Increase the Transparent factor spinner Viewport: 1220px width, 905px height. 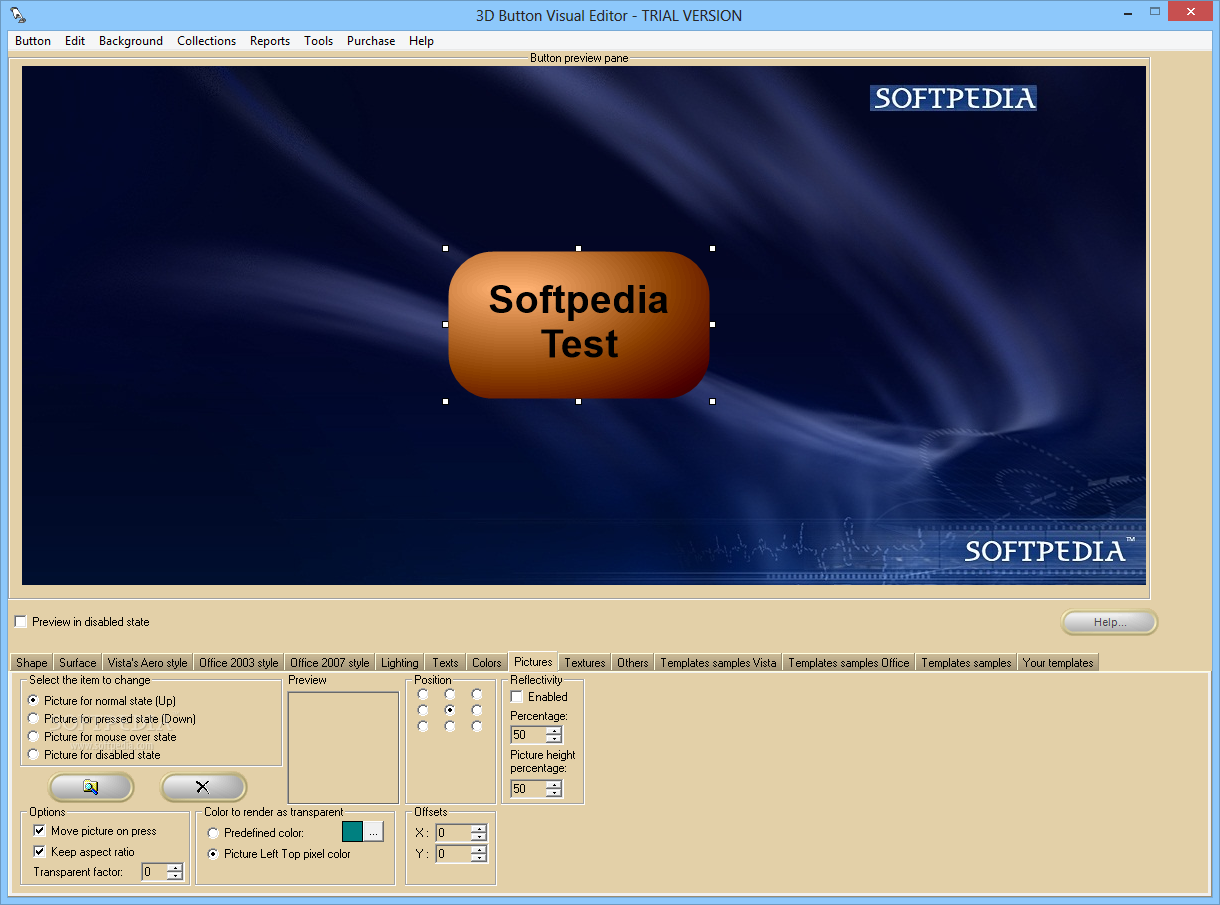point(175,868)
